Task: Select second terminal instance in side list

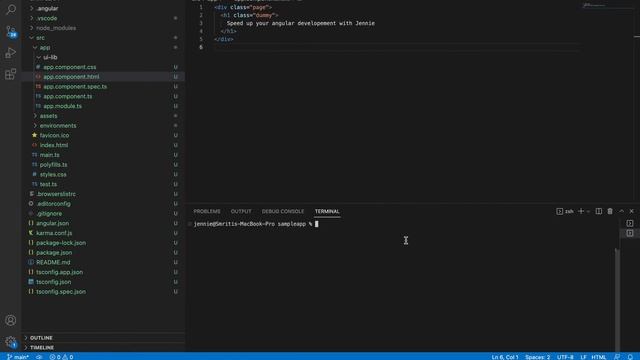Action: [630, 233]
